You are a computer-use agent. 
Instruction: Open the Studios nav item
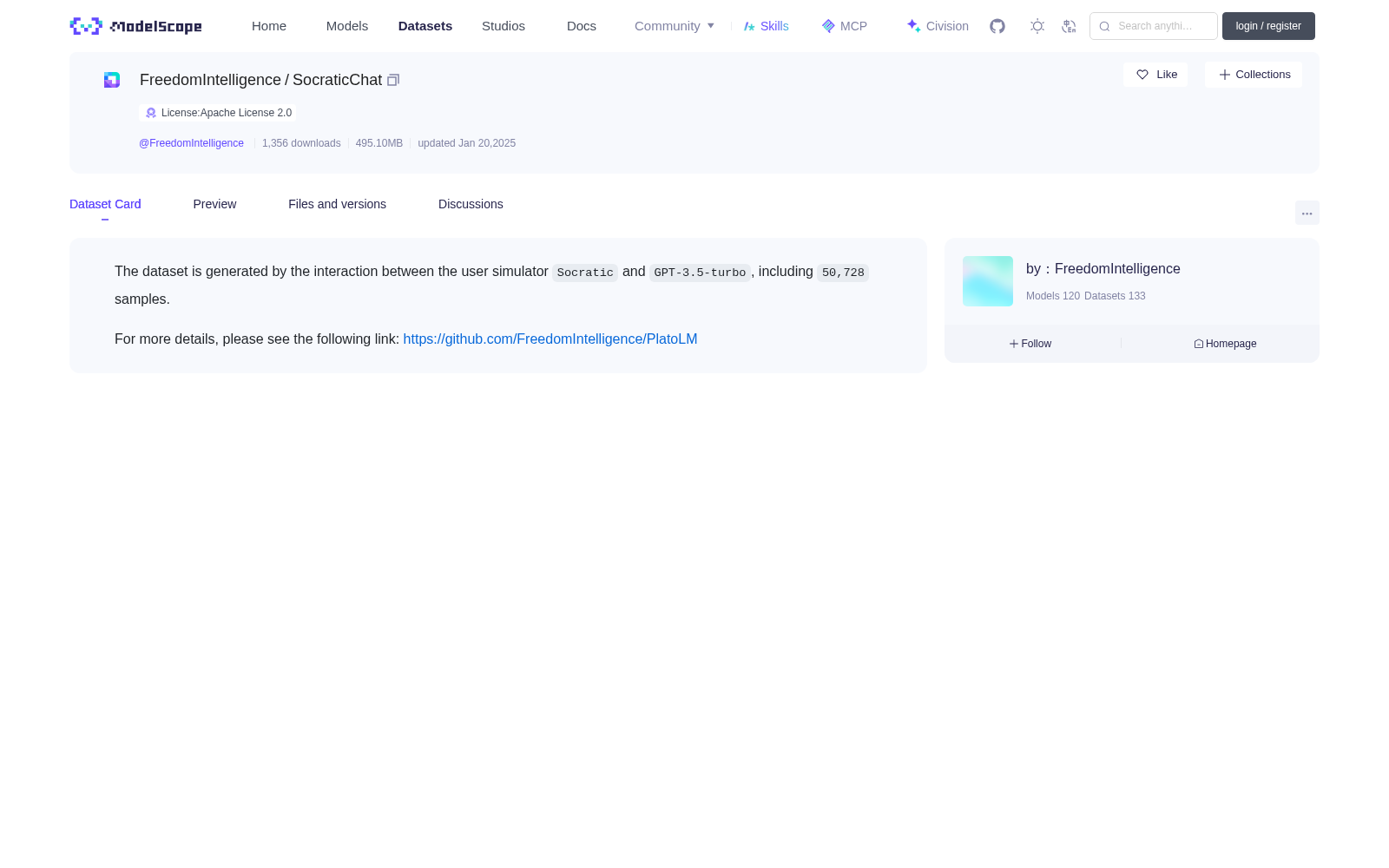(504, 26)
